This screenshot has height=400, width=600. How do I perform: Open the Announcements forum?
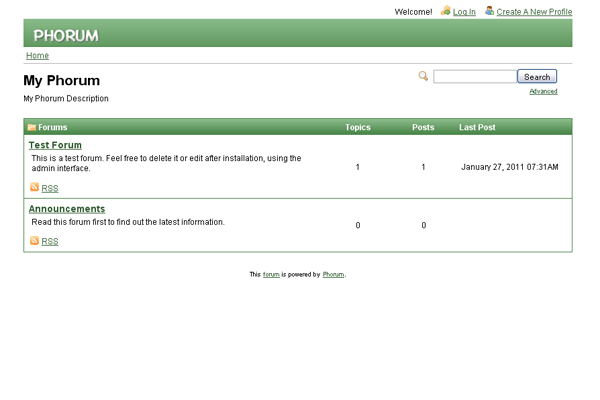pyautogui.click(x=66, y=209)
